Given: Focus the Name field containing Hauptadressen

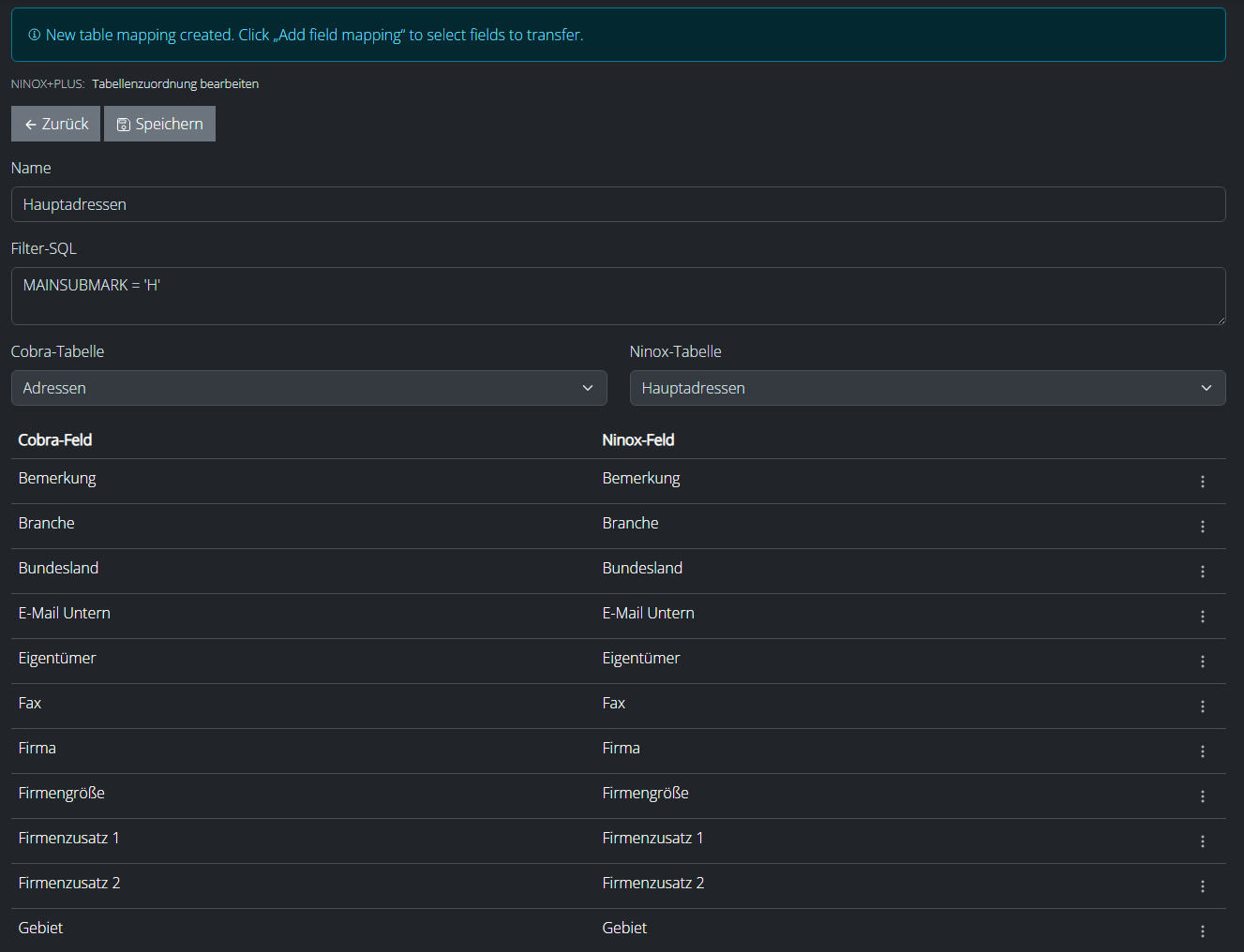Looking at the screenshot, I should tap(619, 204).
